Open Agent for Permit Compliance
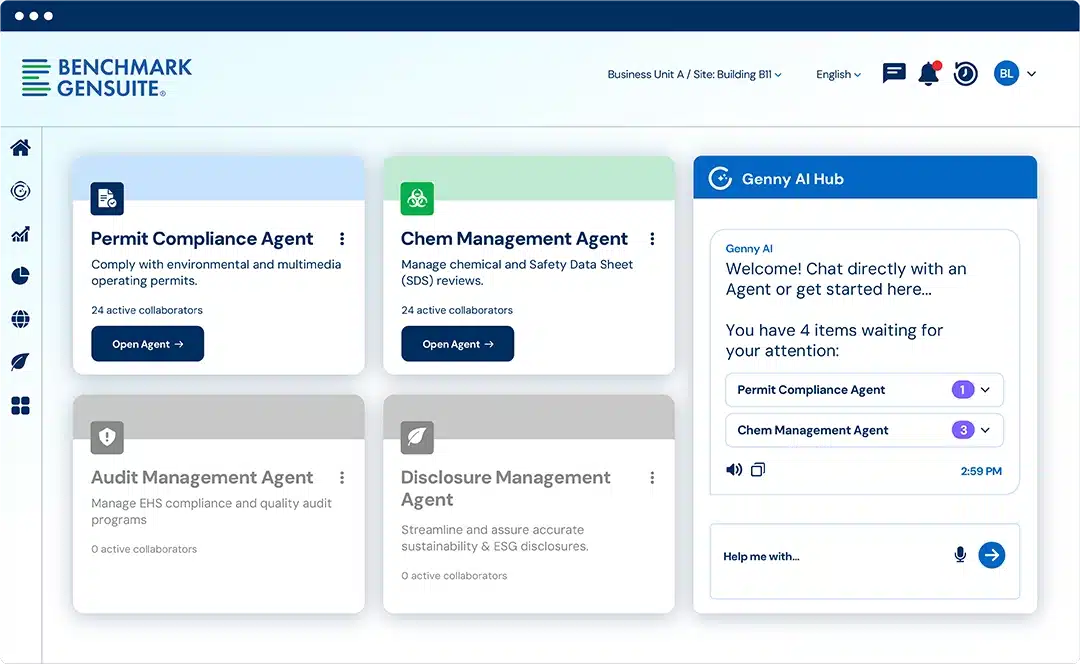 147,344
